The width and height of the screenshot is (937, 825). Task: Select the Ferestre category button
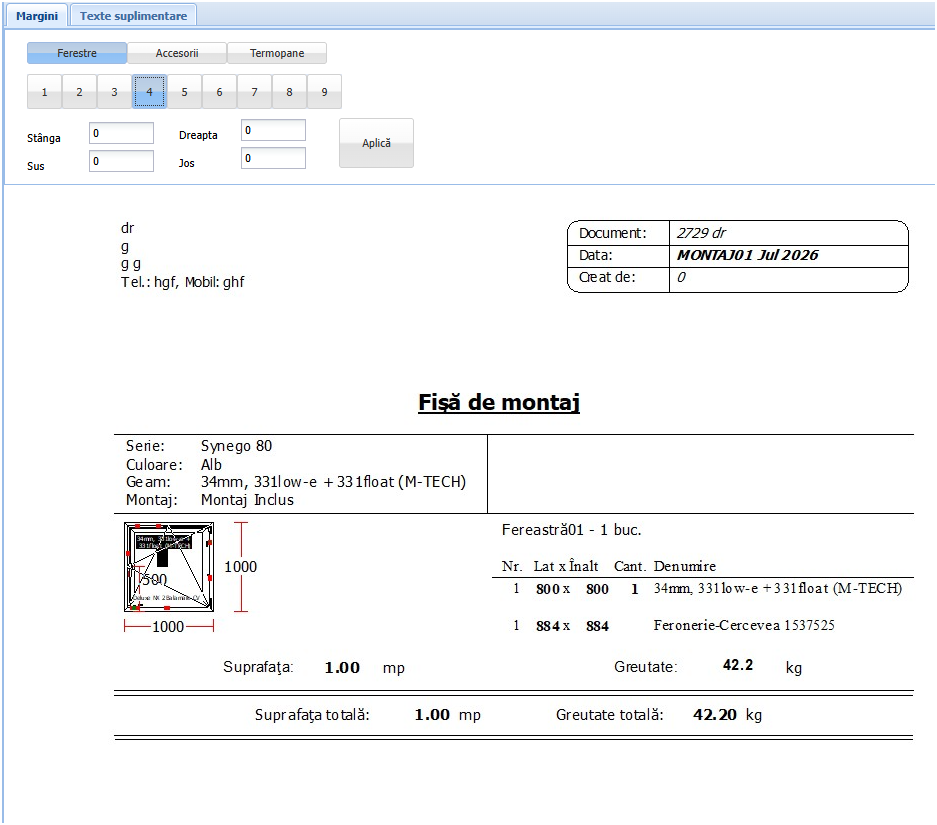[76, 53]
